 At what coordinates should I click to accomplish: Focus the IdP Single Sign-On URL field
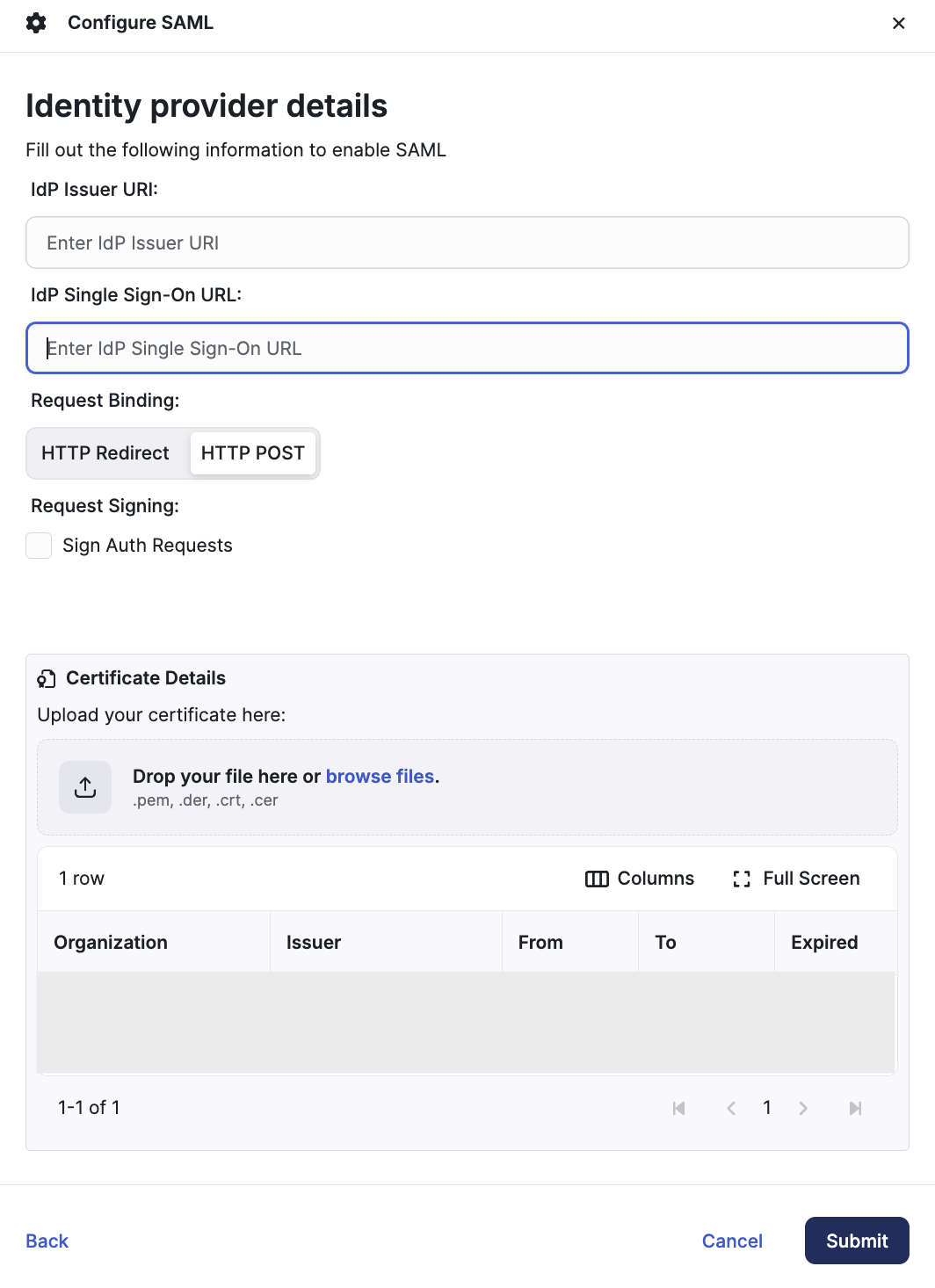467,348
